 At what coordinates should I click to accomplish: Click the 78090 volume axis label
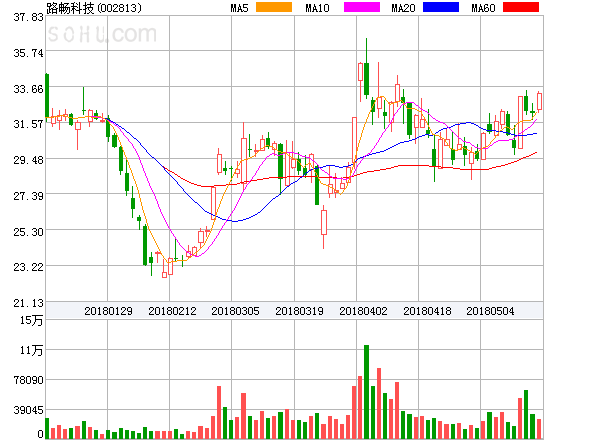28,380
